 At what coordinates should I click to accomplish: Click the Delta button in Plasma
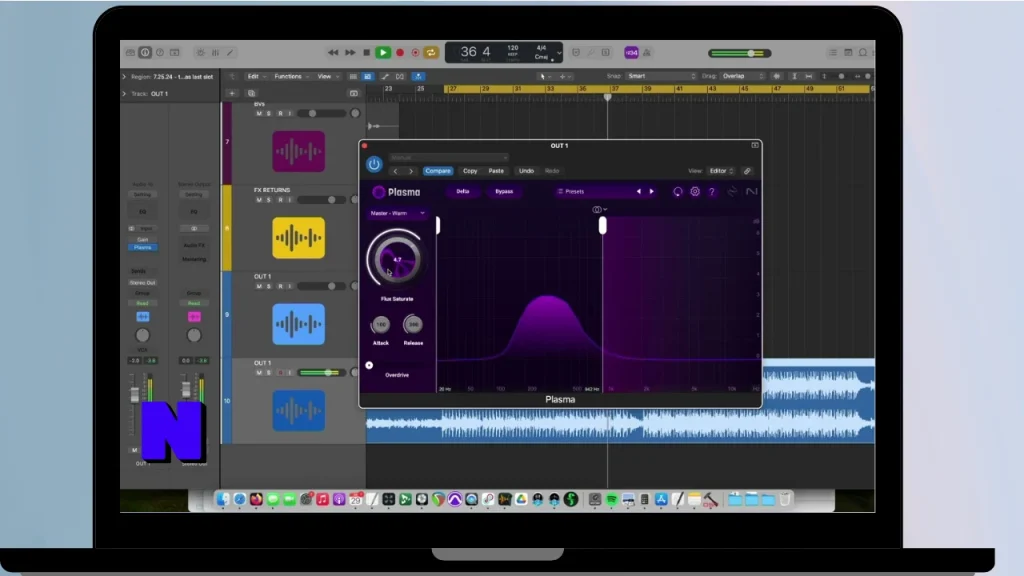pyautogui.click(x=462, y=191)
